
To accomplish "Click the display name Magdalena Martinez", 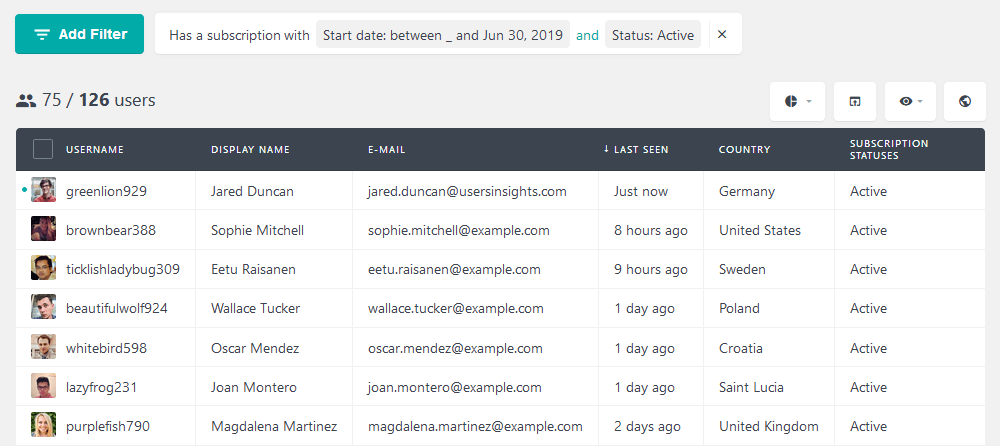I will coord(274,426).
